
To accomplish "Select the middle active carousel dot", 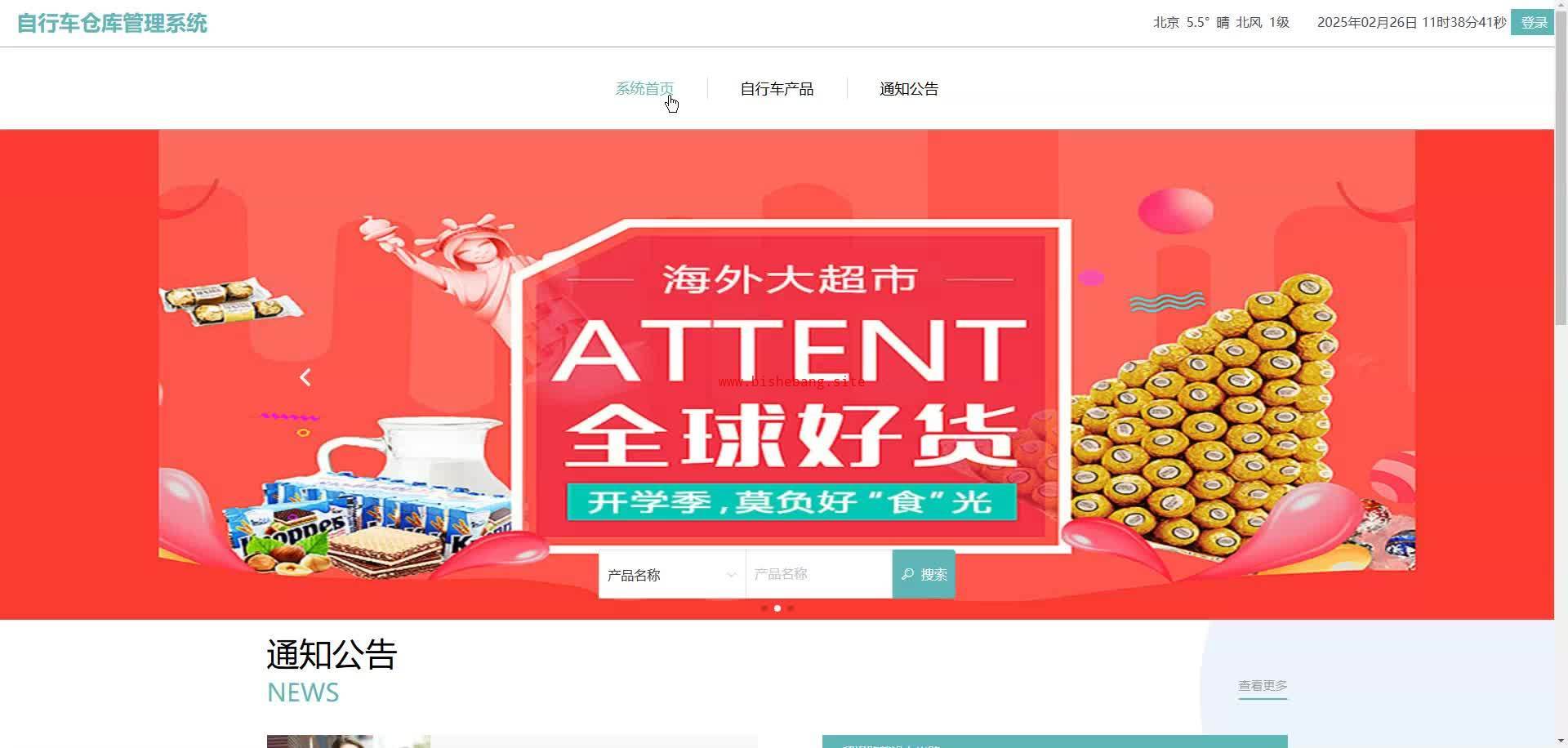I will point(777,608).
